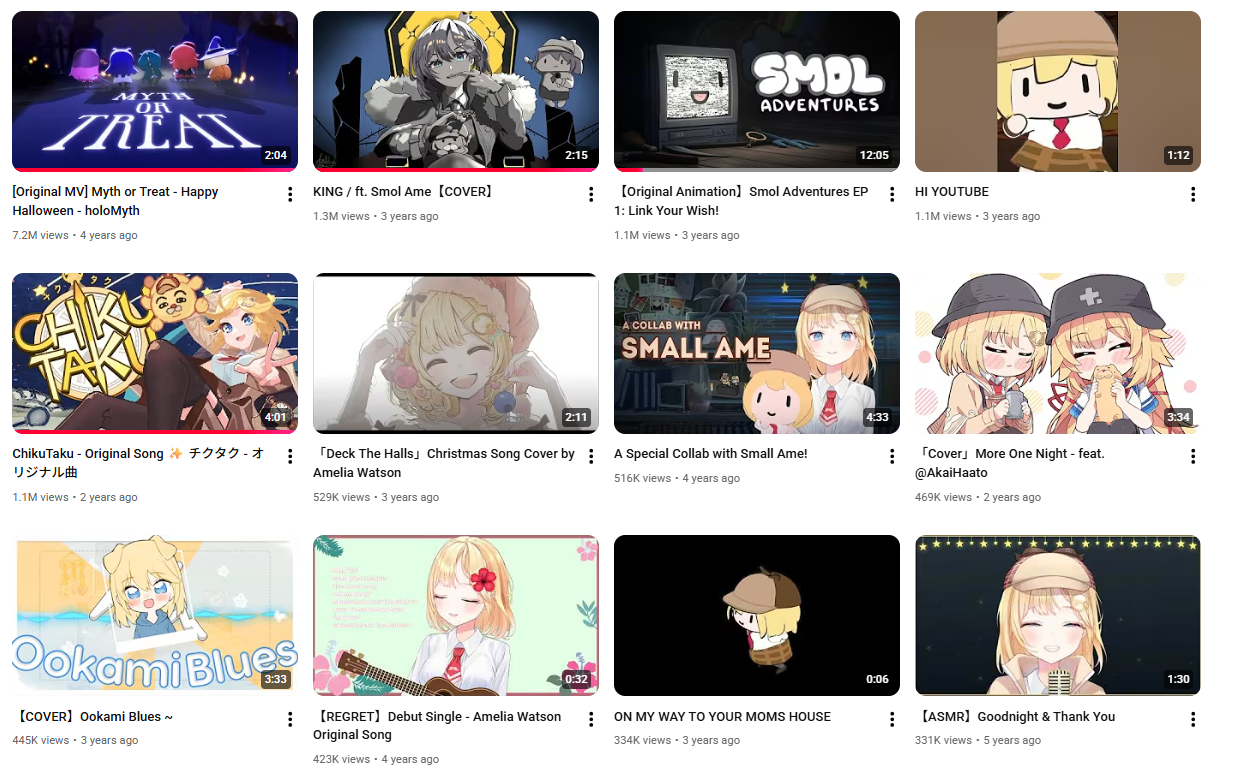
Task: Open the 'HI YOUTUBE' title link
Action: click(x=951, y=192)
